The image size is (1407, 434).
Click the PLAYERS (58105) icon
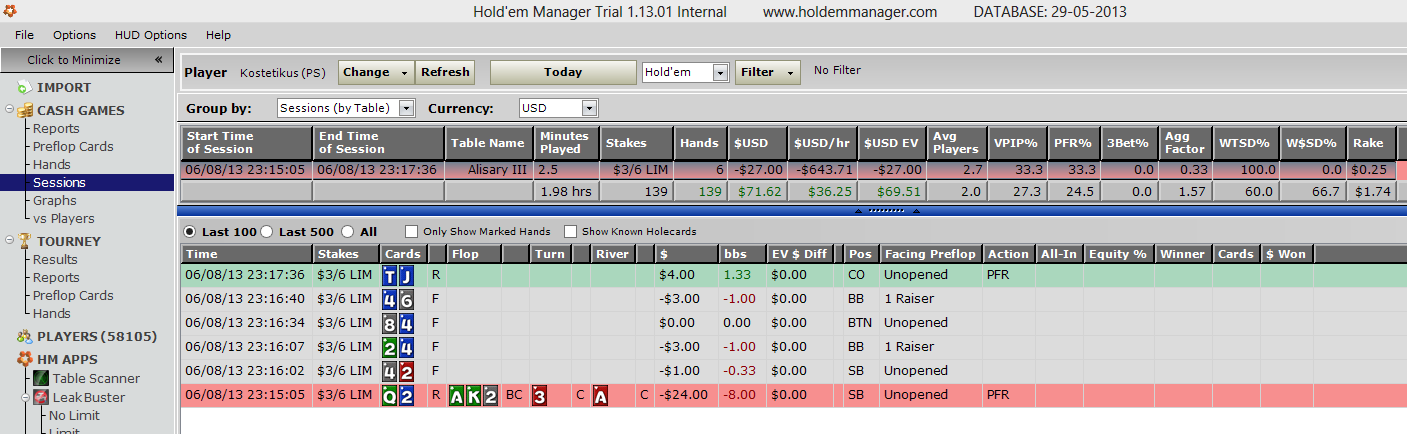point(24,337)
